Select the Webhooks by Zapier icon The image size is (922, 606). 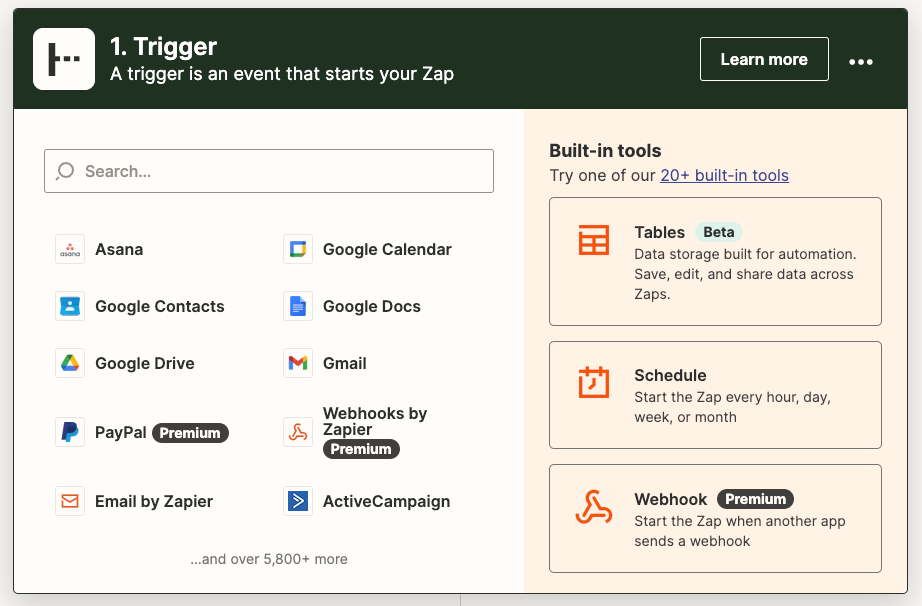[x=298, y=432]
